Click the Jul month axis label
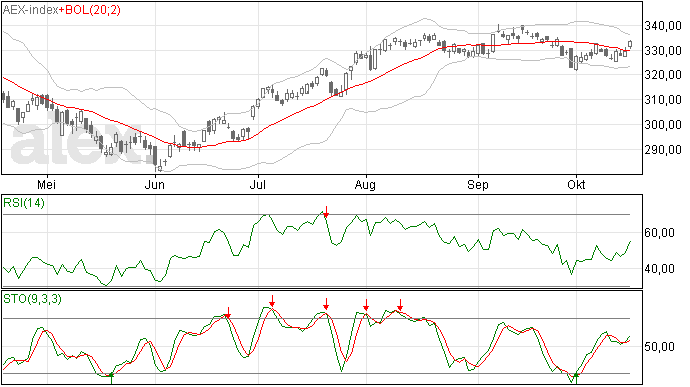 point(257,184)
